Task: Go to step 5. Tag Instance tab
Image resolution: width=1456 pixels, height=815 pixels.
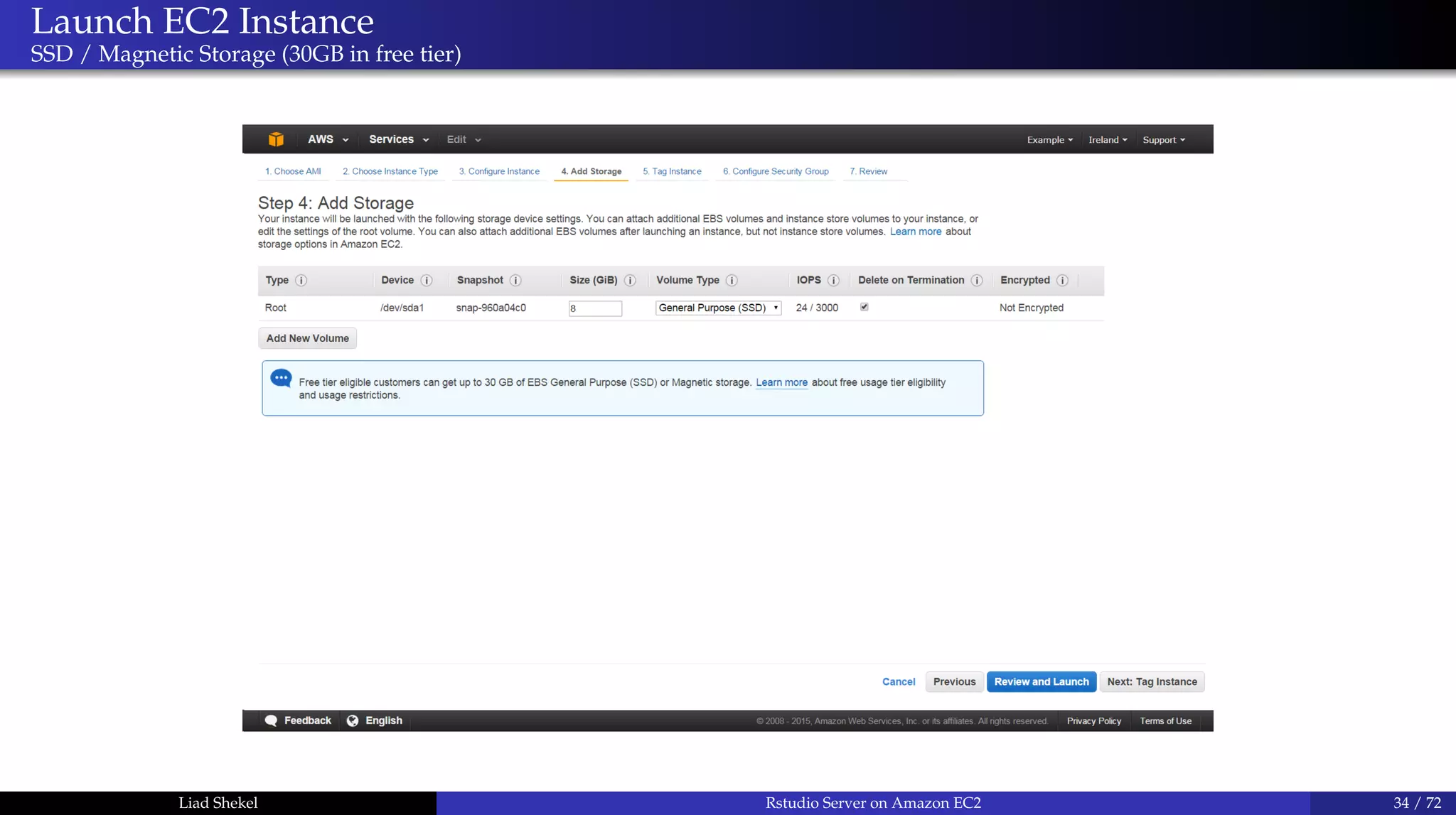Action: click(x=672, y=171)
